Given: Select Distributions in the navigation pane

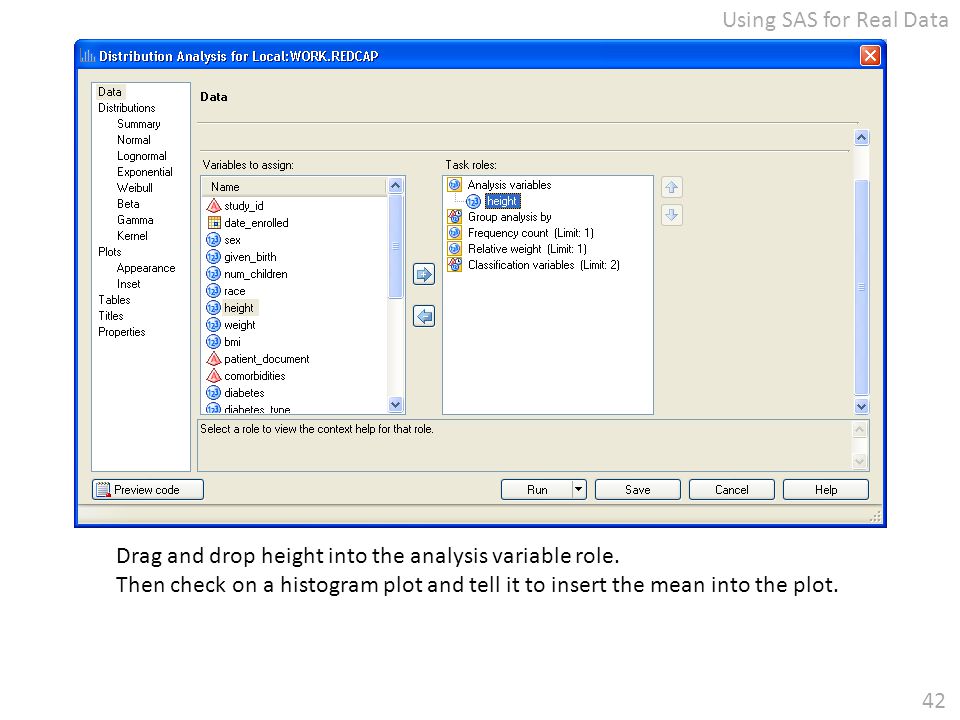Looking at the screenshot, I should [x=127, y=108].
